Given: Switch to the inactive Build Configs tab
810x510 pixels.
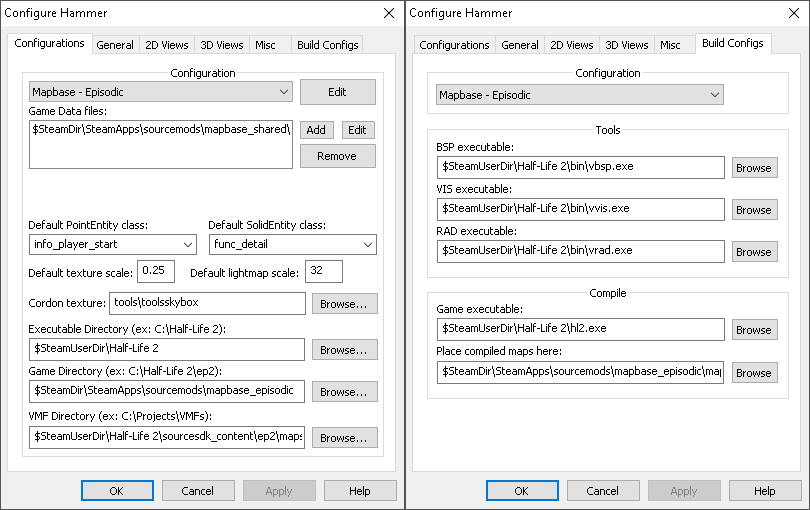Looking at the screenshot, I should [327, 45].
